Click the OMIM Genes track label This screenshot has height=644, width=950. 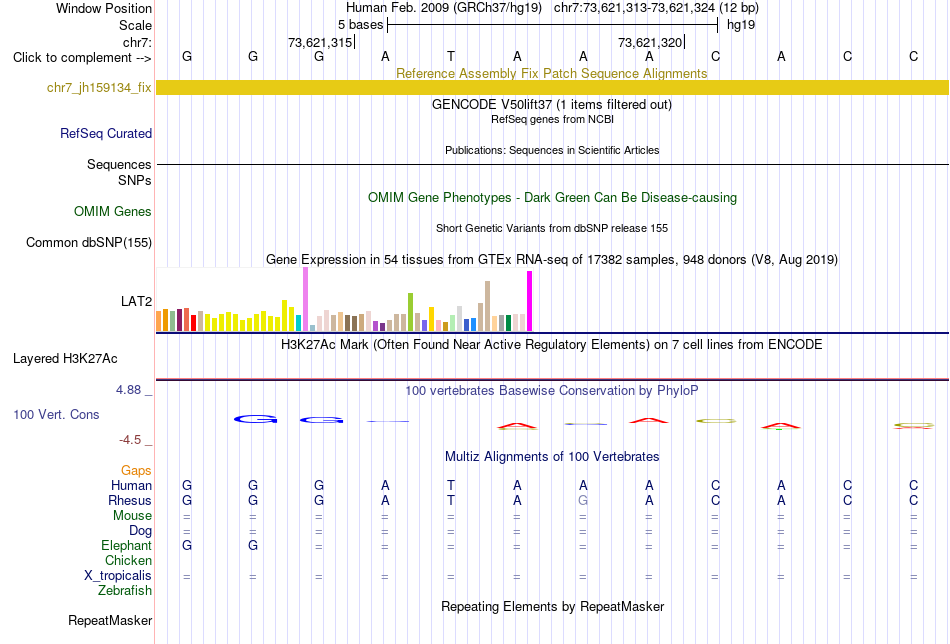(112, 211)
